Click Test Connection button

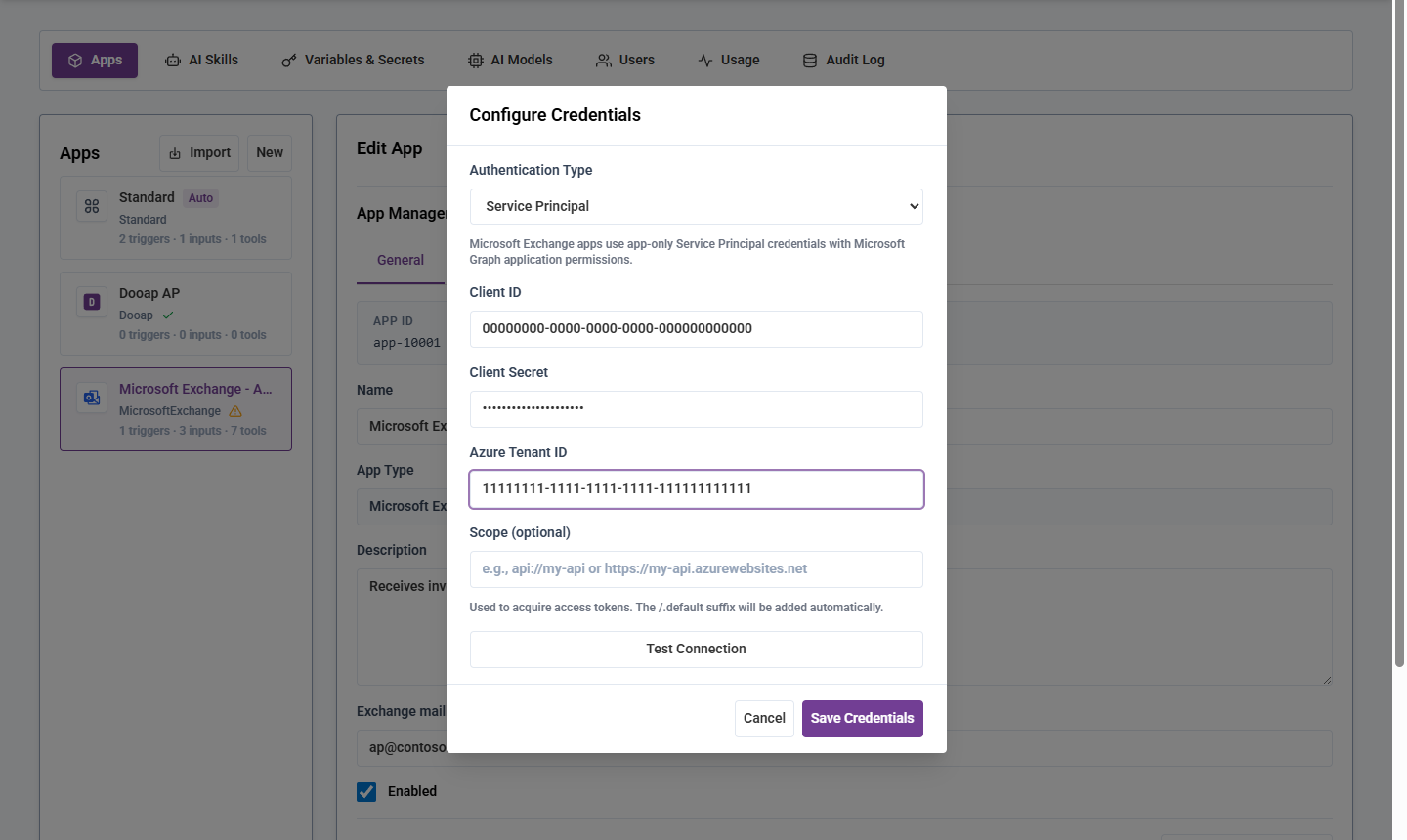tap(697, 650)
